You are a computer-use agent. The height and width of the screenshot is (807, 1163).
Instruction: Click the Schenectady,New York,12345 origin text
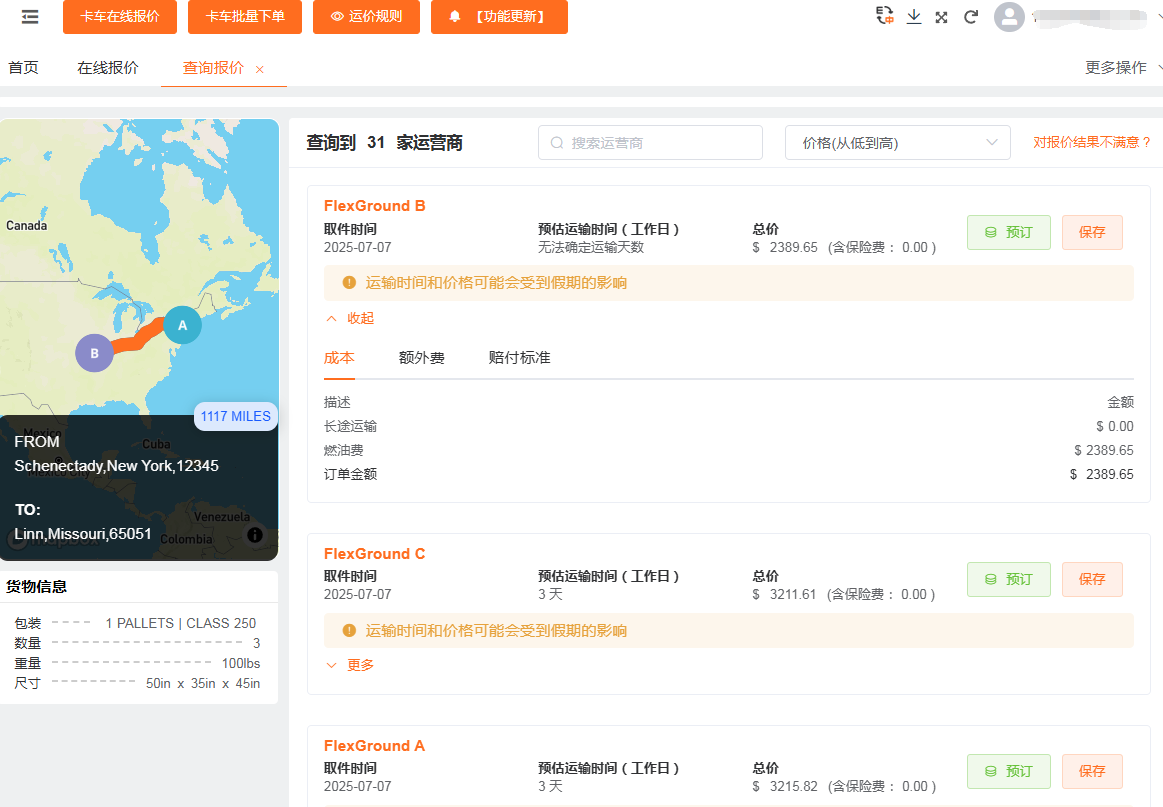pos(116,466)
